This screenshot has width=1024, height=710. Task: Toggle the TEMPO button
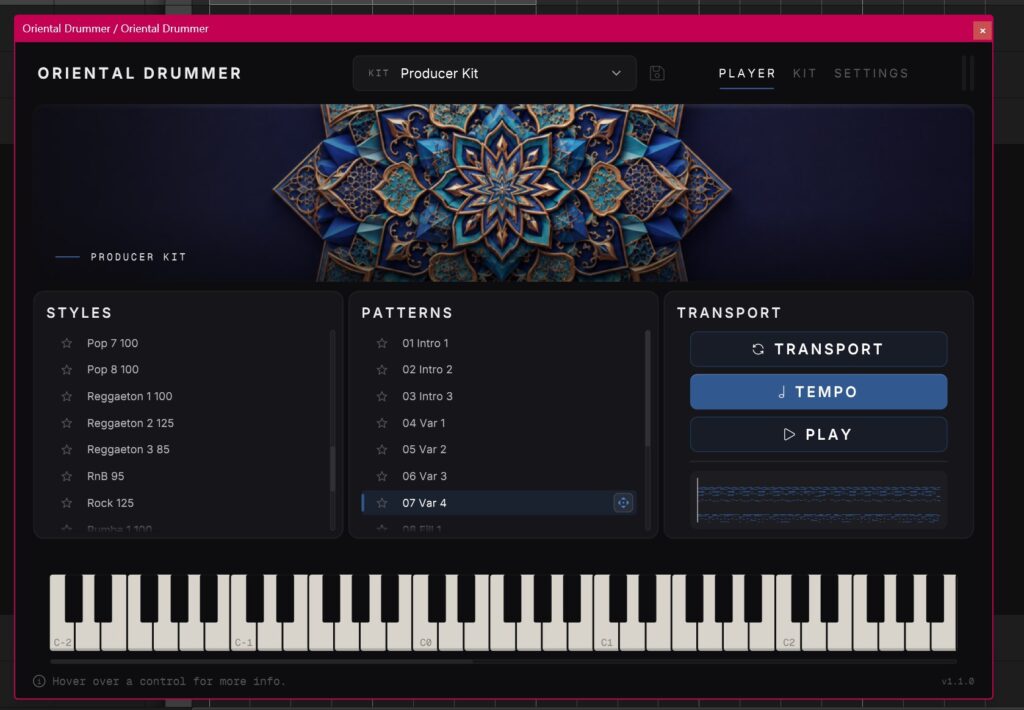(818, 392)
